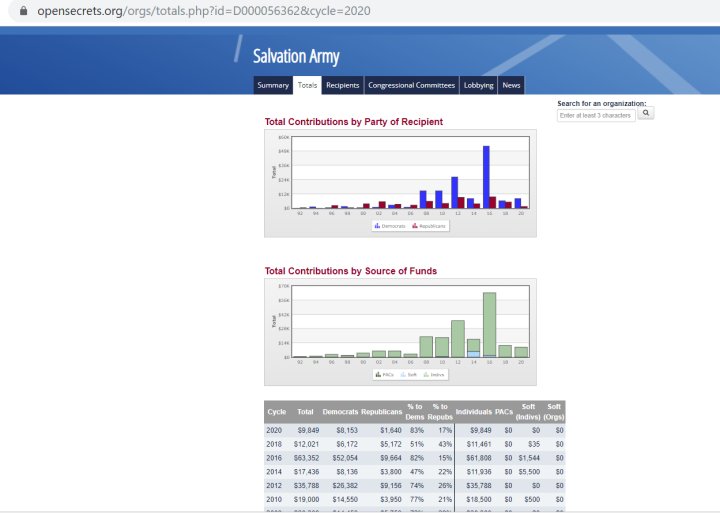The image size is (720, 514).
Task: Click the PACs legend icon in funds chart
Action: (x=378, y=374)
